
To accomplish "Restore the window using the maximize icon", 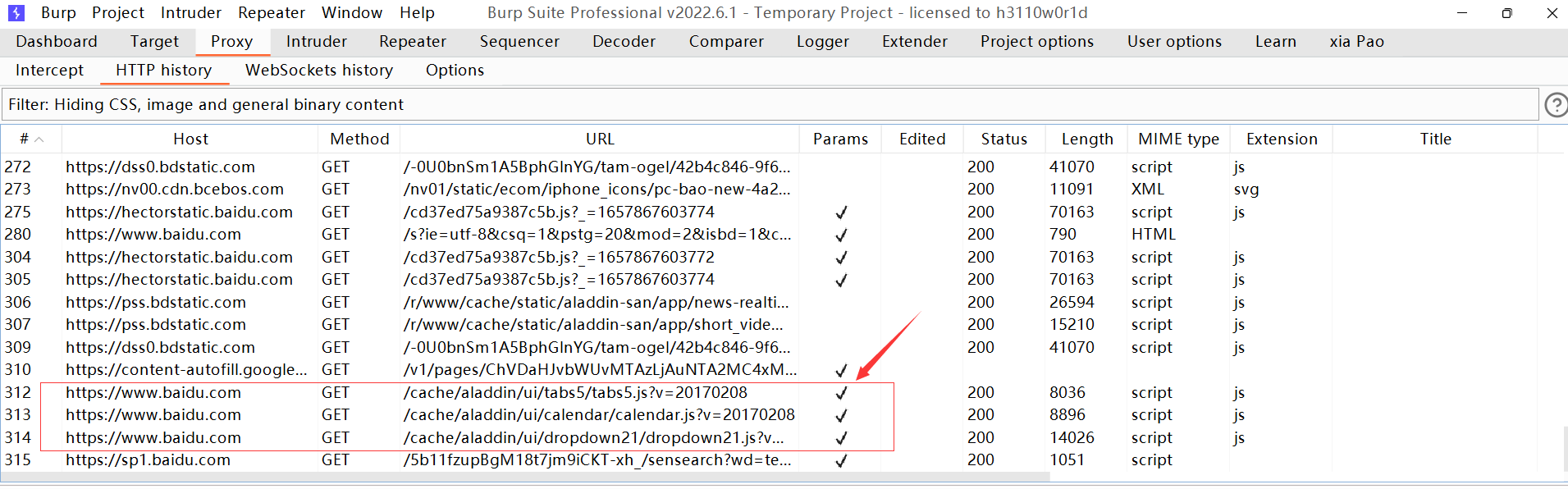I will click(1506, 13).
